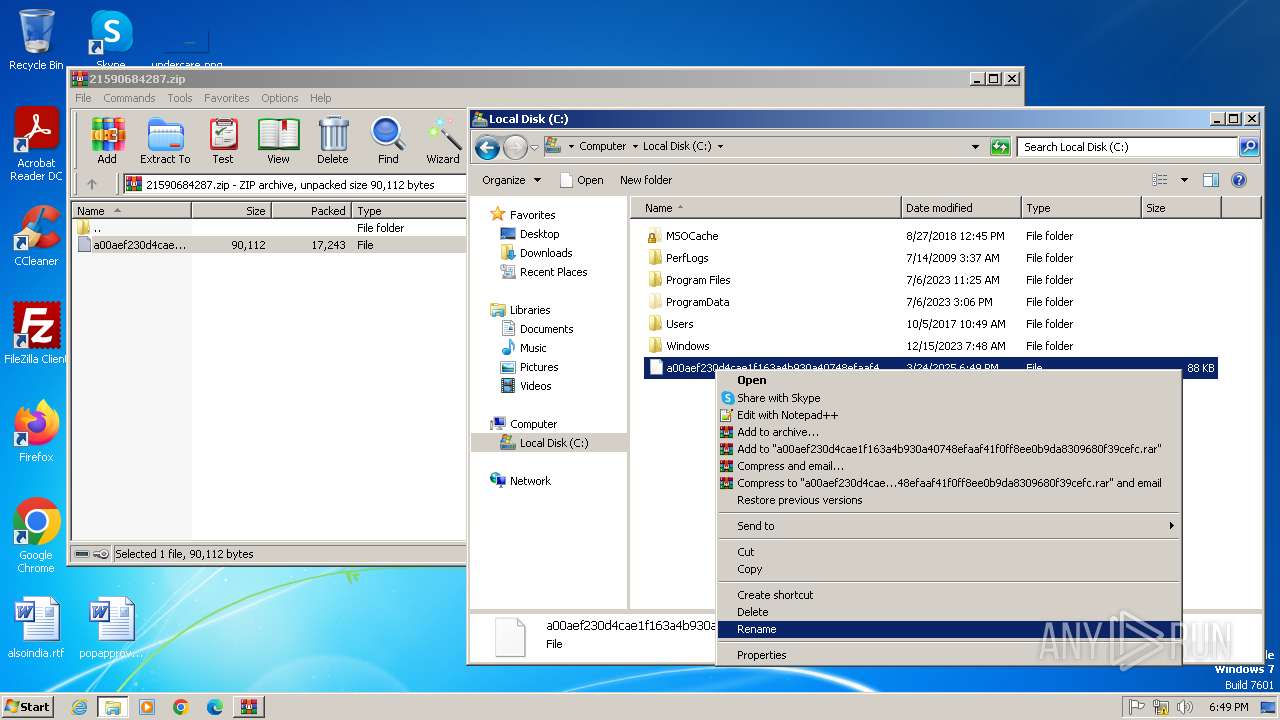Launch the FileZilla Client desktop icon
1280x720 pixels.
[36, 333]
